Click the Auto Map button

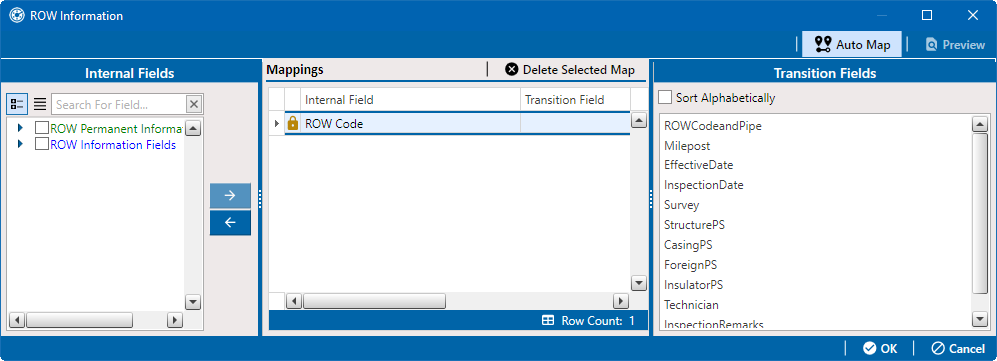pos(851,44)
